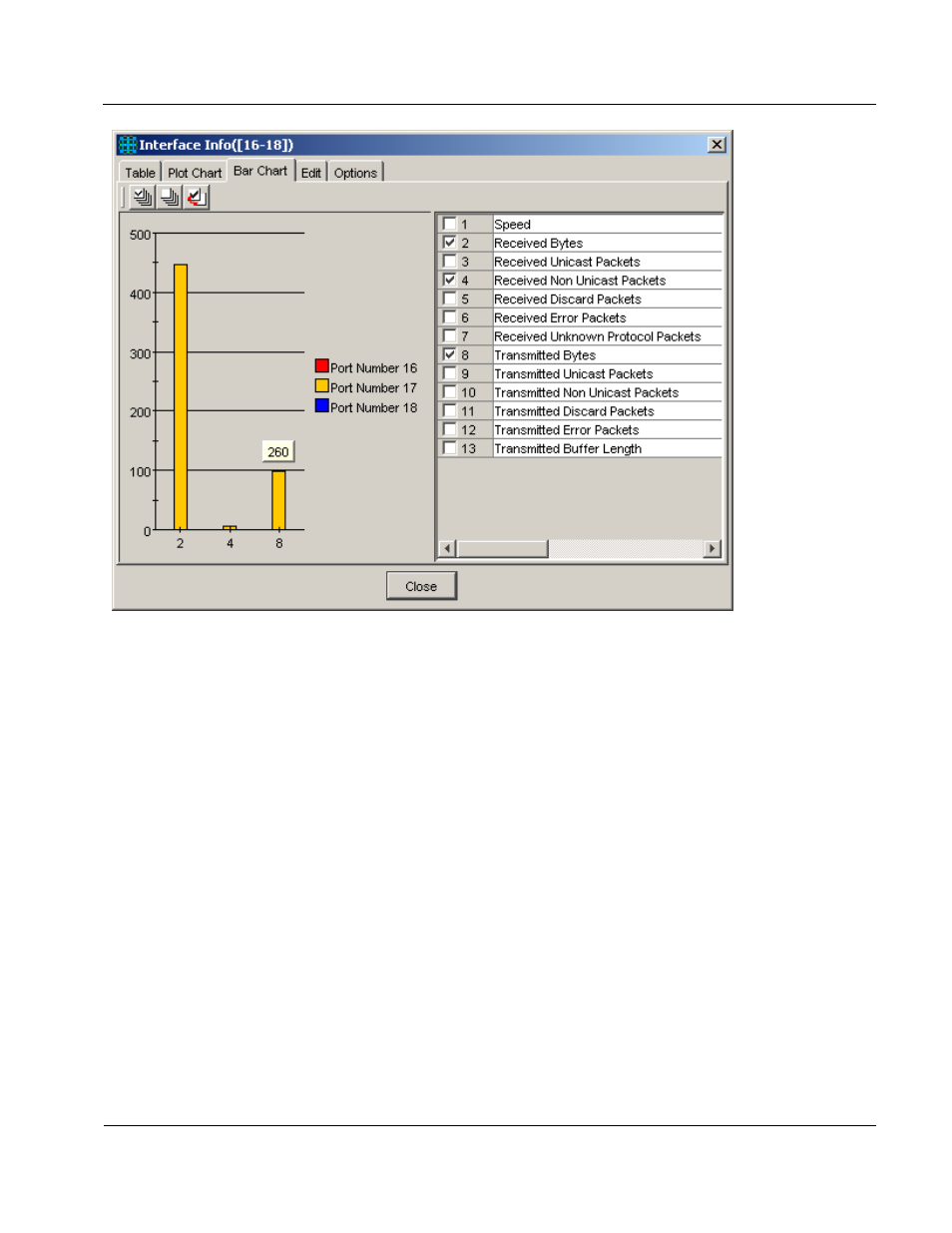
Task: Select the 'Received Bytes' row text
Action: [x=539, y=244]
